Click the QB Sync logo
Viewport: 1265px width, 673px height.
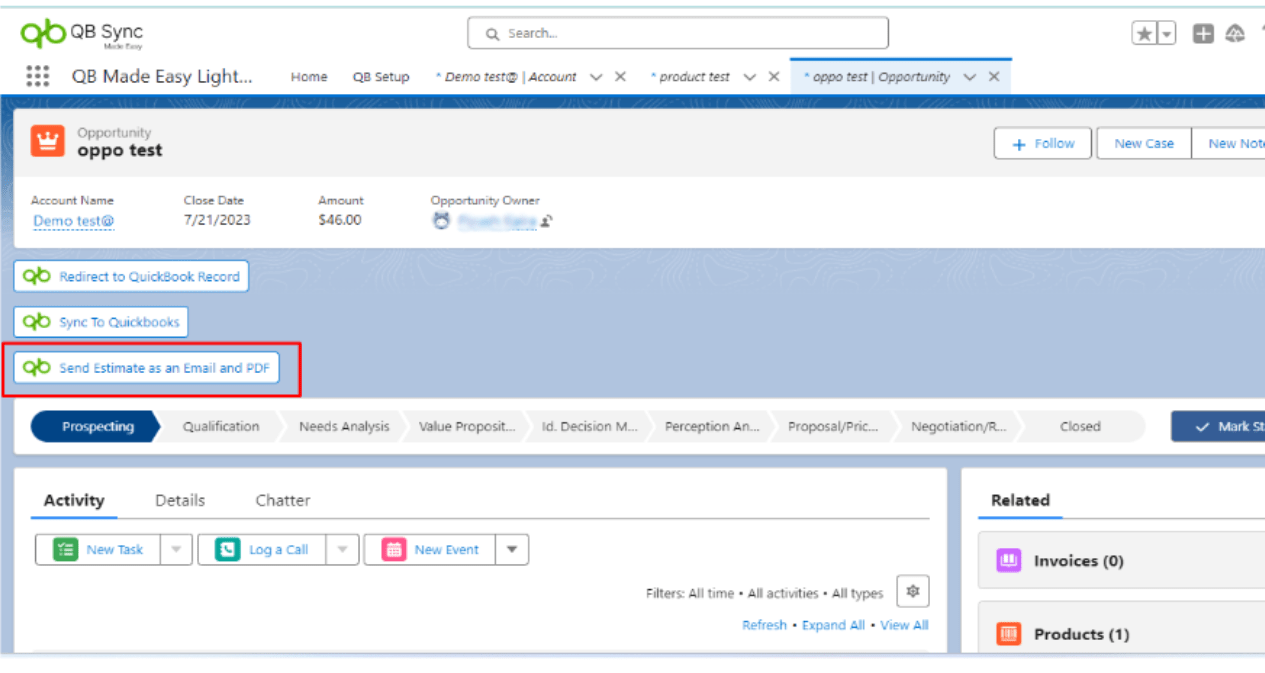tap(82, 34)
